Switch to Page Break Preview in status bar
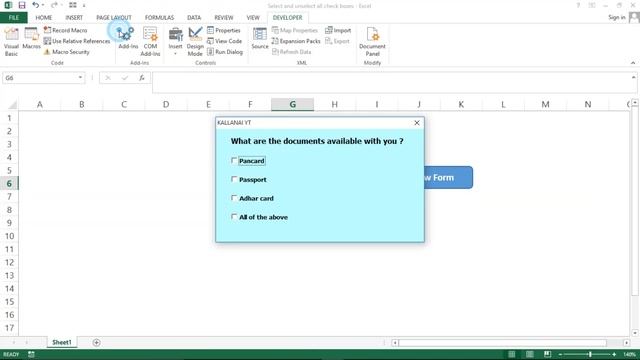Image resolution: width=640 pixels, height=360 pixels. 547,354
